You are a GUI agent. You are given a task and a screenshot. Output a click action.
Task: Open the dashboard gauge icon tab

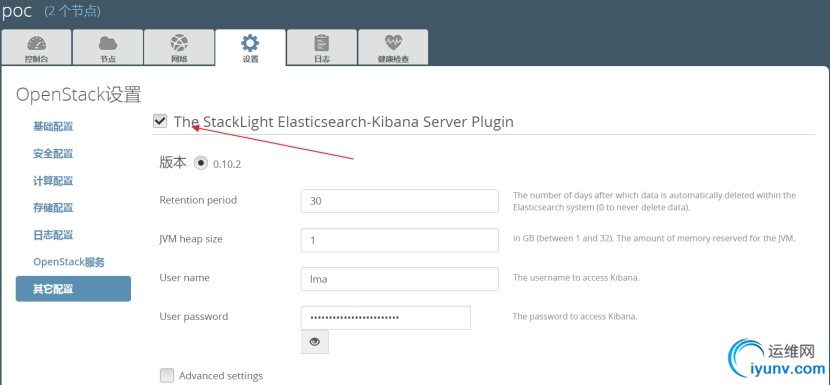(x=36, y=43)
